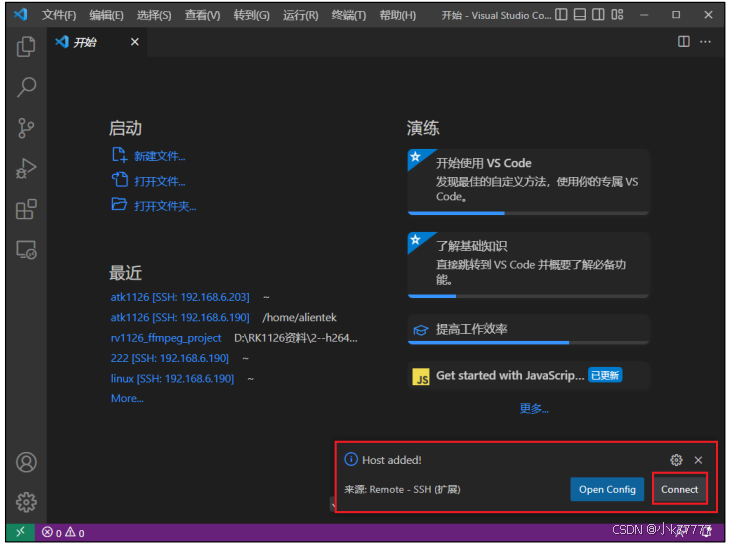Open the 开始使用 VS Code walkthrough

pyautogui.click(x=528, y=182)
